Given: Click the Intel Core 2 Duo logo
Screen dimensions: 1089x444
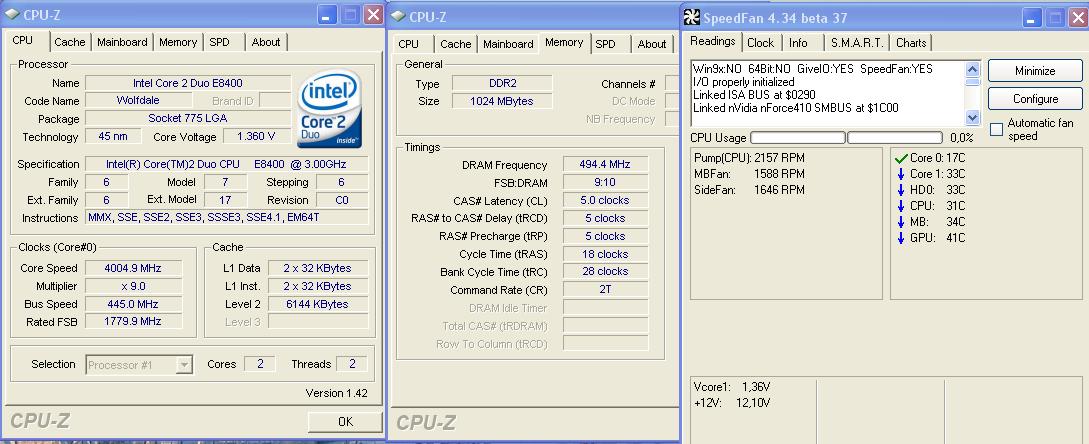Looking at the screenshot, I should (x=330, y=111).
